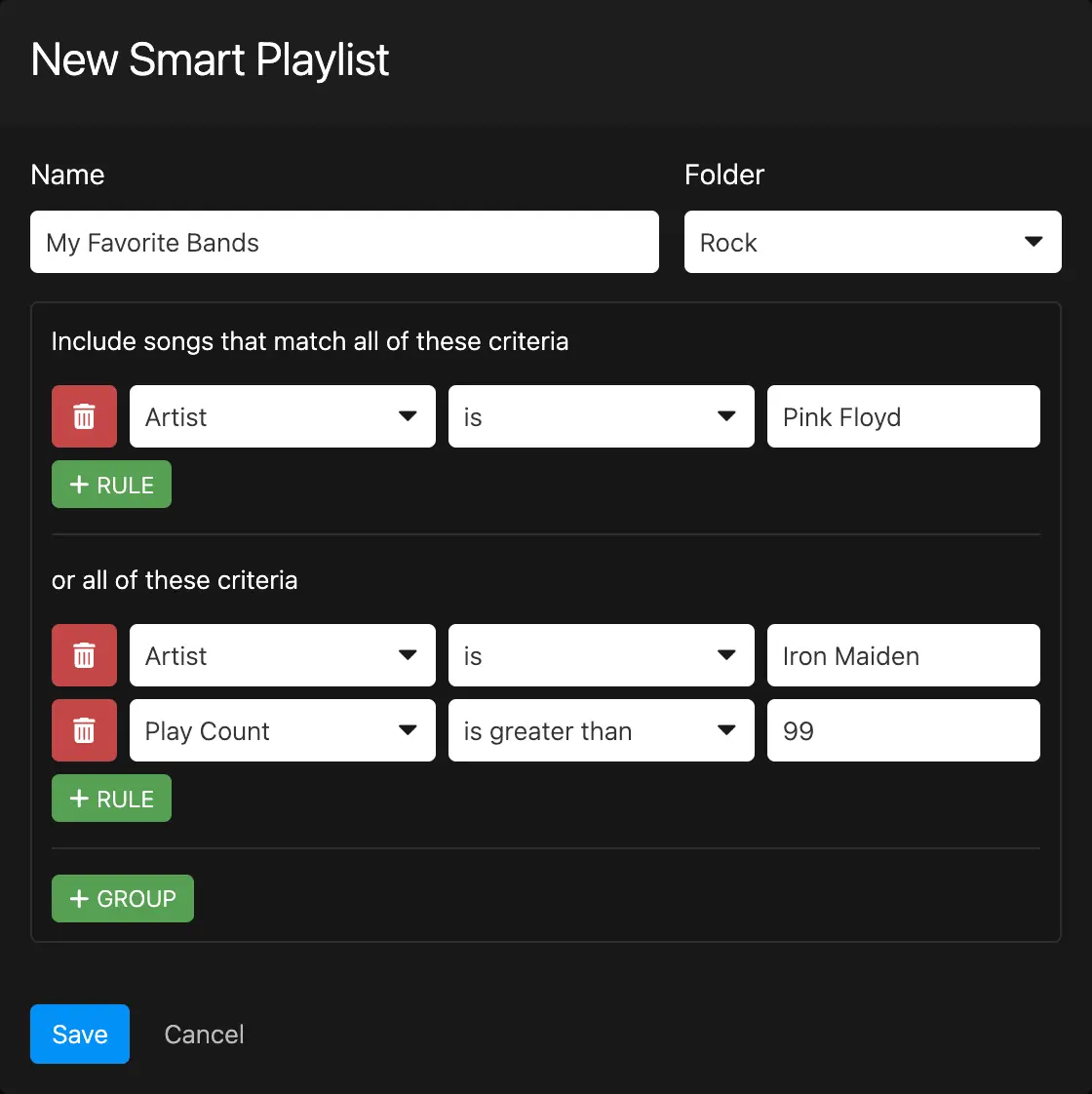Click the plus icon on the first RULE button
1092x1094 pixels.
click(79, 484)
